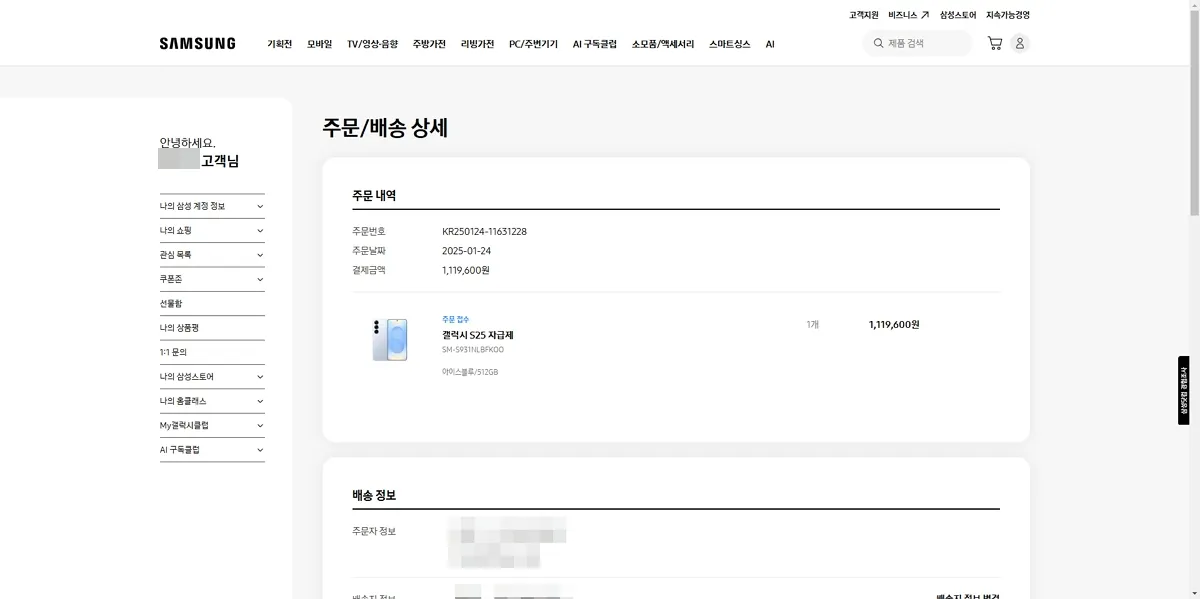Open the shopping cart icon
The height and width of the screenshot is (599, 1200).
994,43
